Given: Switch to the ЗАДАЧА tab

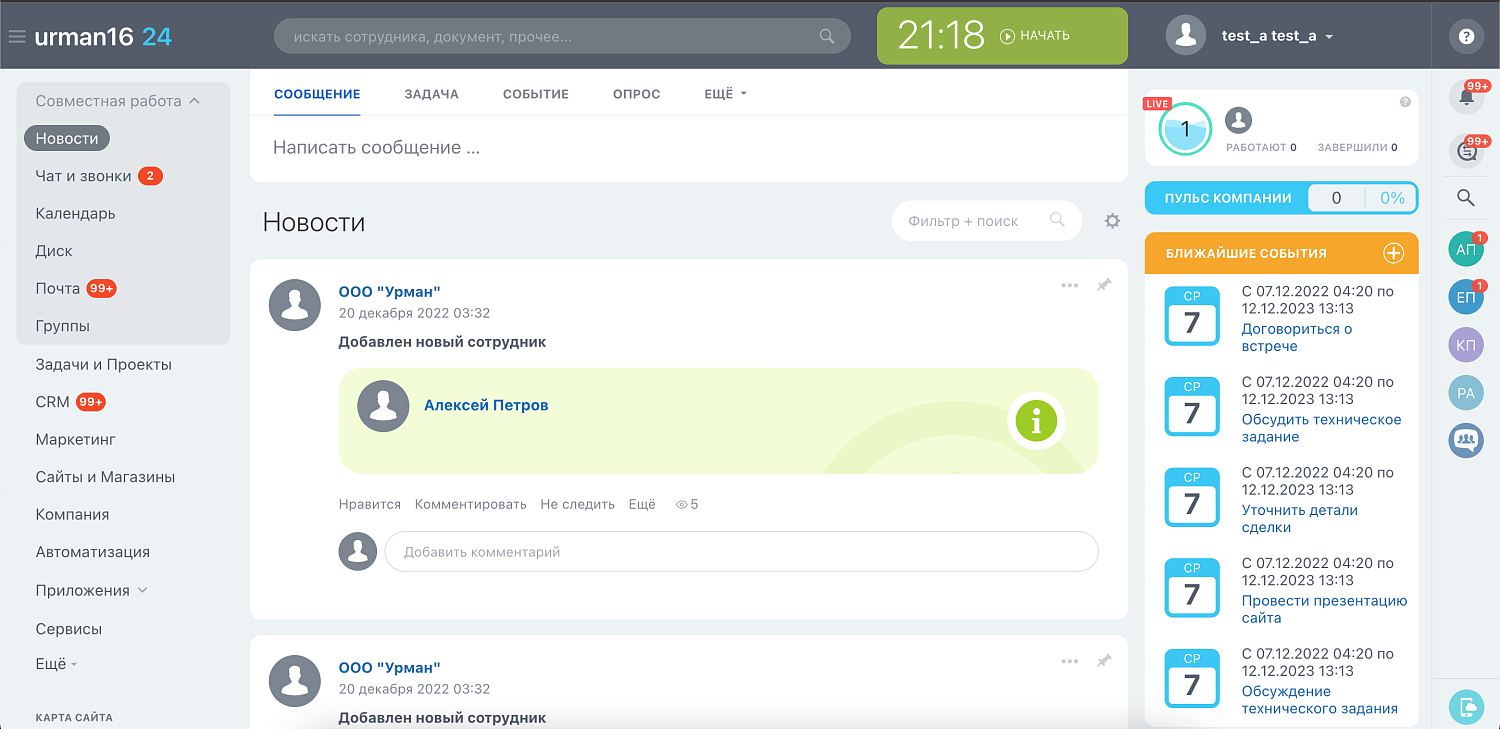Looking at the screenshot, I should (x=431, y=93).
